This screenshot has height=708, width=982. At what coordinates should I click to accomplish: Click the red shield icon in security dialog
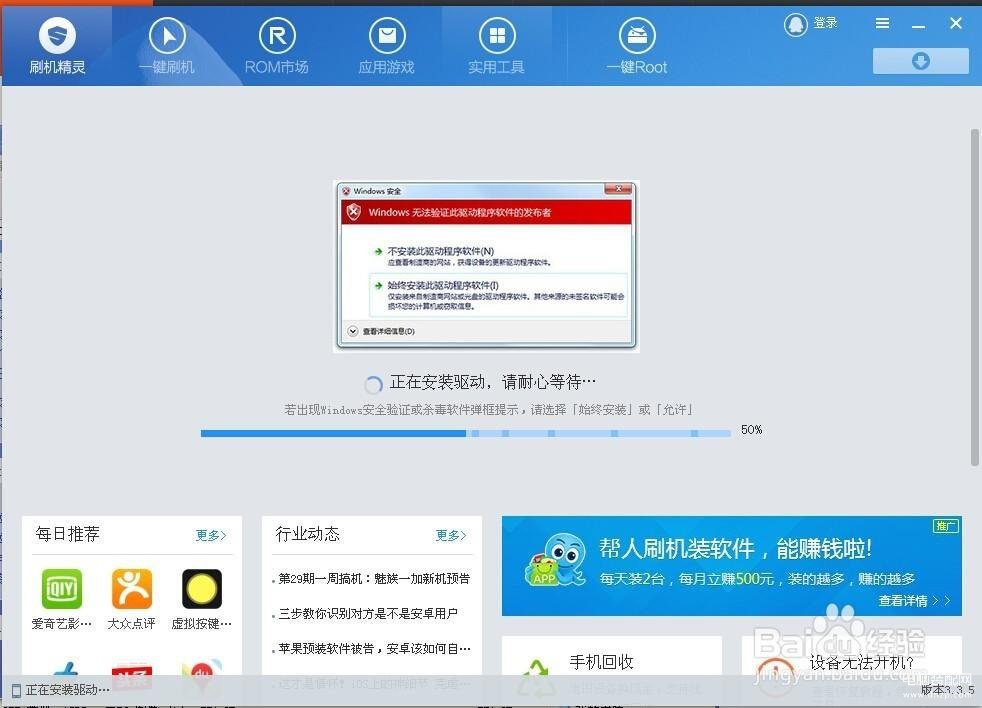click(354, 212)
